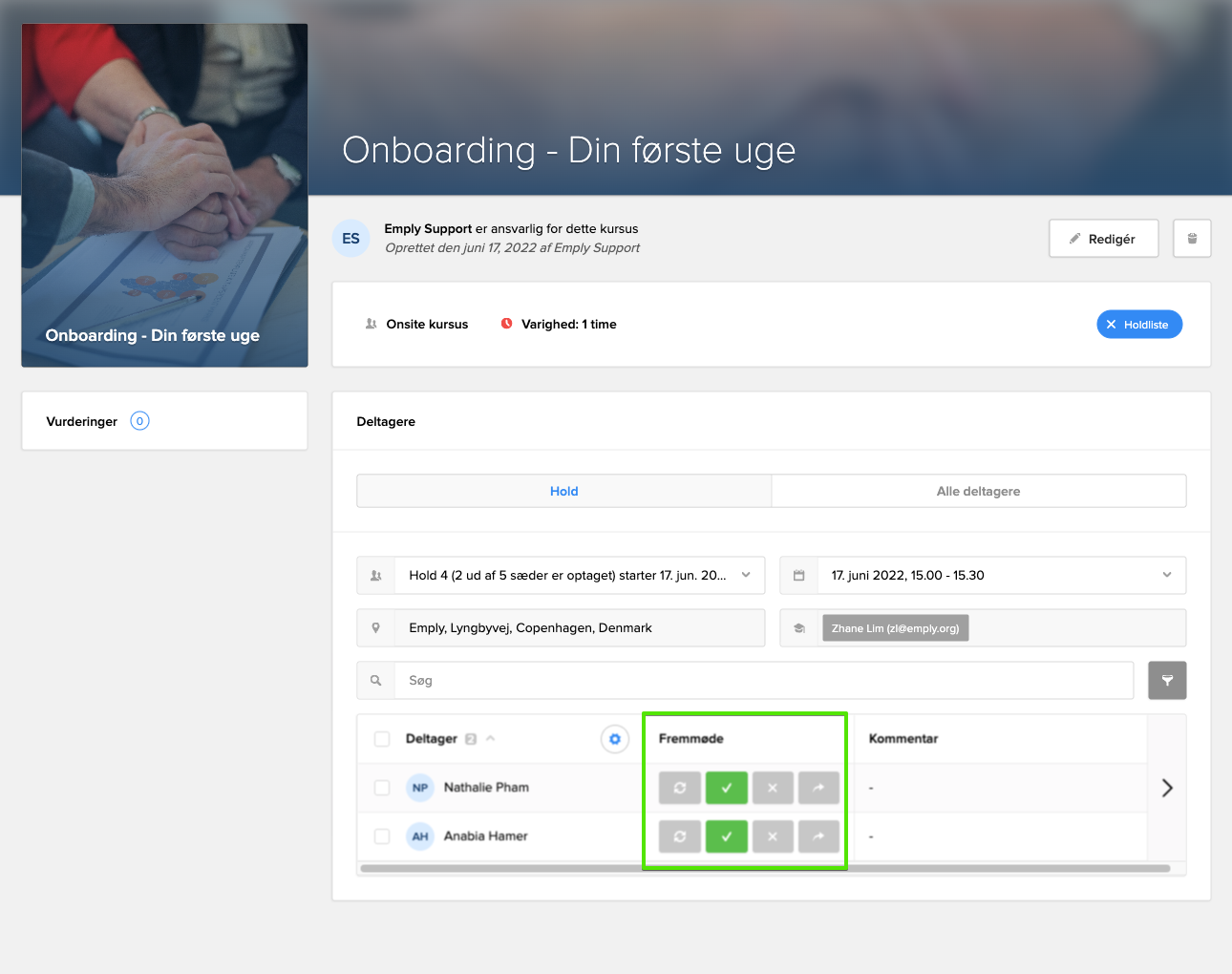Viewport: 1232px width, 974px height.
Task: Click the blue Holdliste button
Action: [x=1138, y=325]
